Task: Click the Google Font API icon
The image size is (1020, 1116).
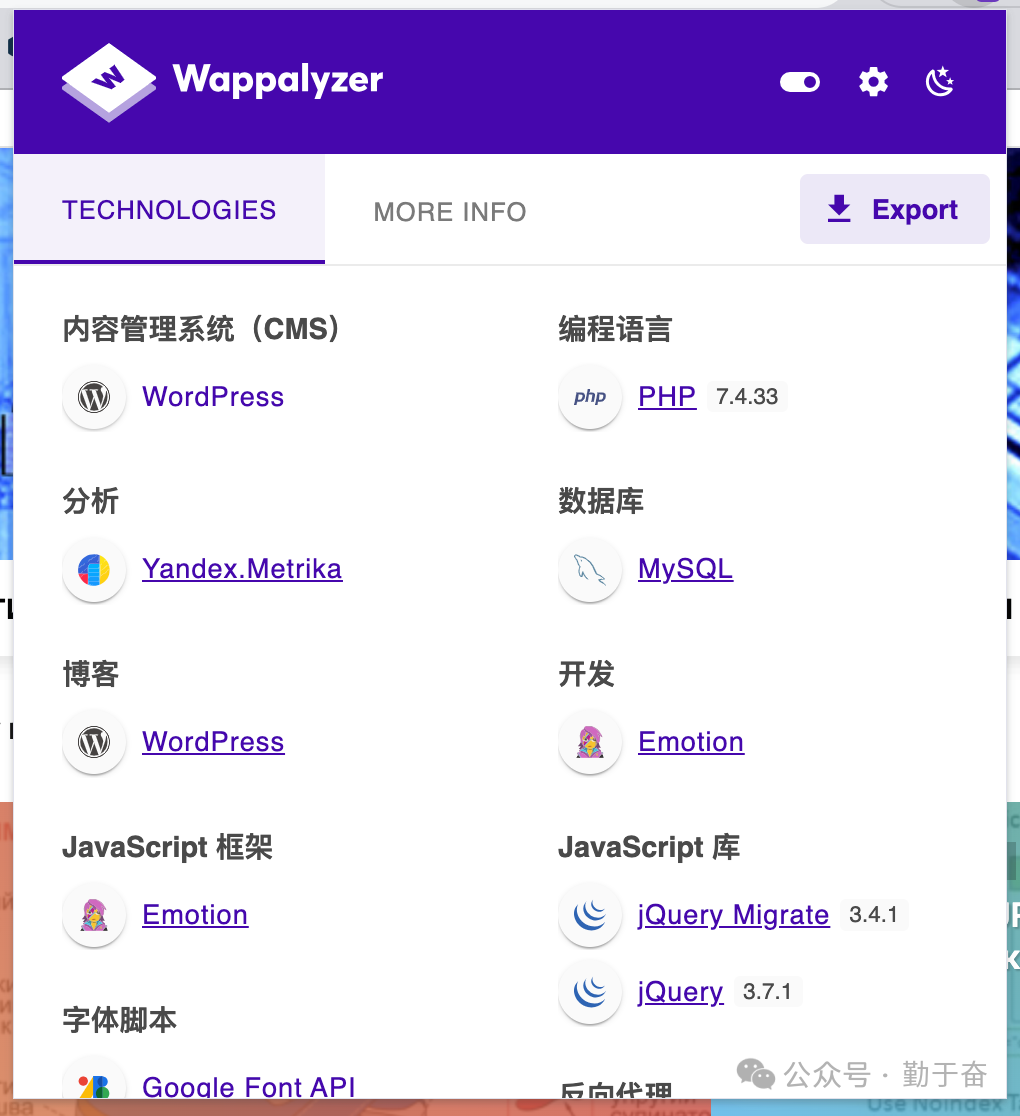Action: 93,1087
